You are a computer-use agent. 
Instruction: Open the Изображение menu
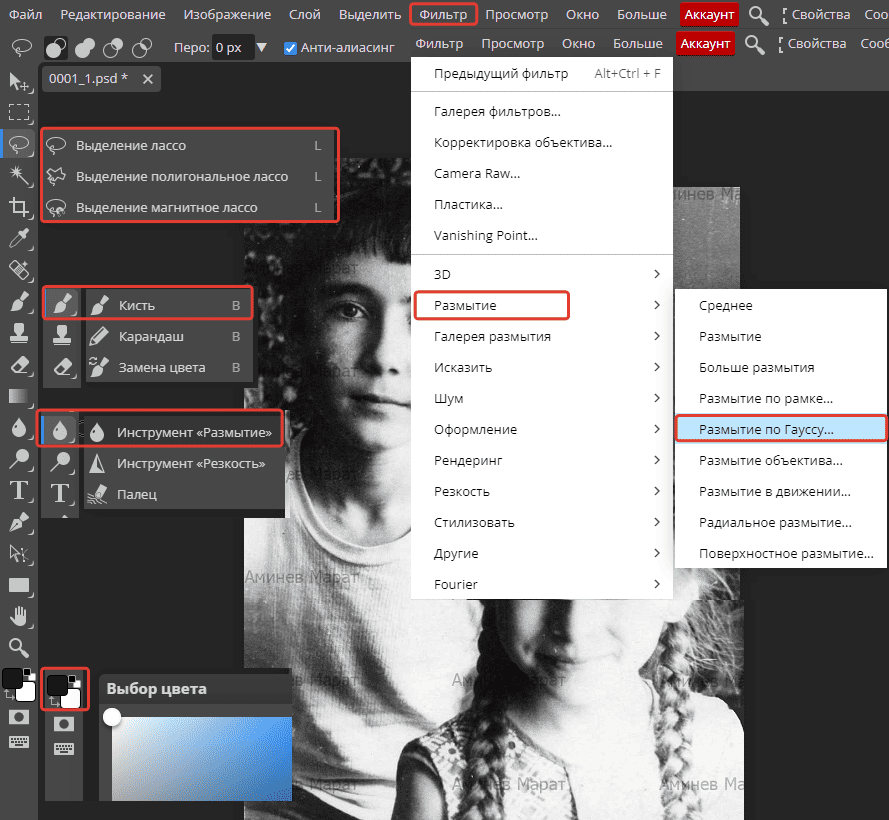point(227,14)
